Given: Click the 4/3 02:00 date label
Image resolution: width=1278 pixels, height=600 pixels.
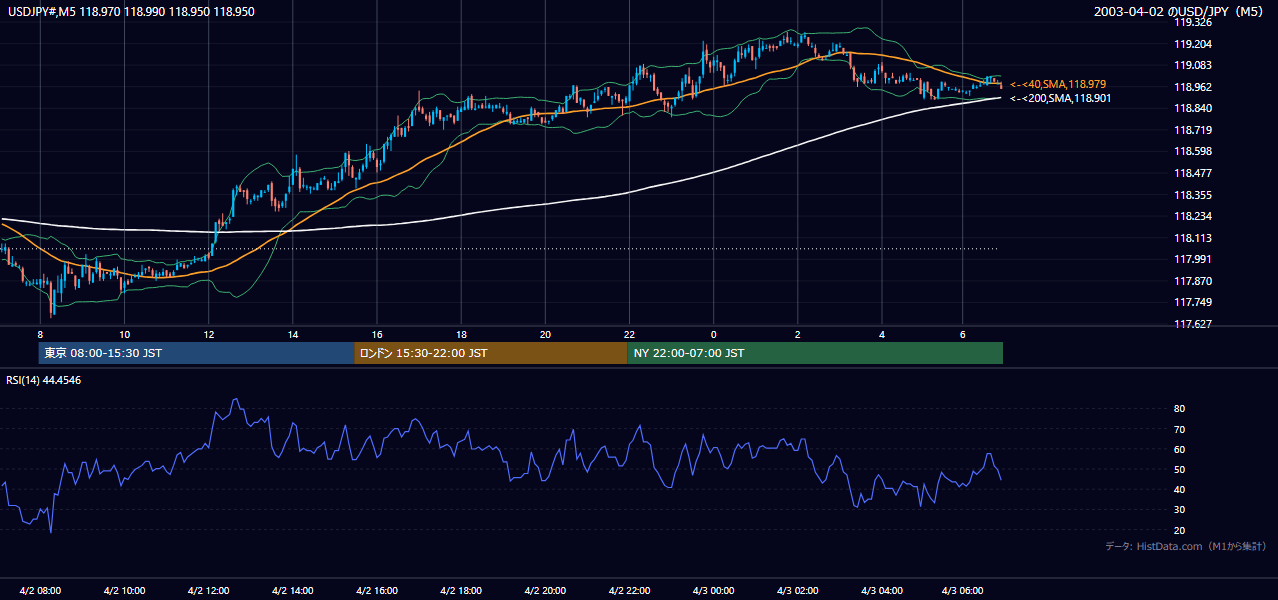Looking at the screenshot, I should [798, 590].
